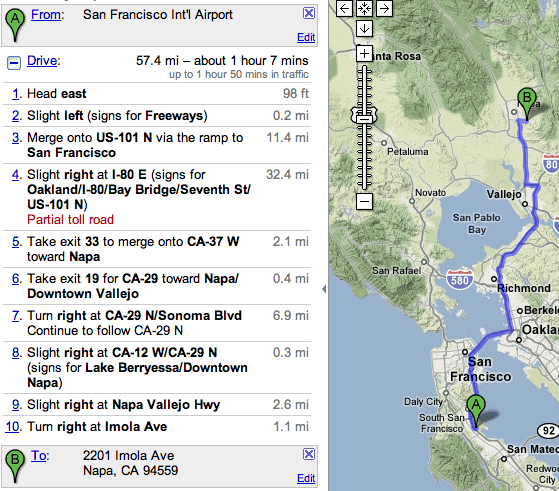Zoom in with the plus button
Screen dimensions: 559x491
364,53
